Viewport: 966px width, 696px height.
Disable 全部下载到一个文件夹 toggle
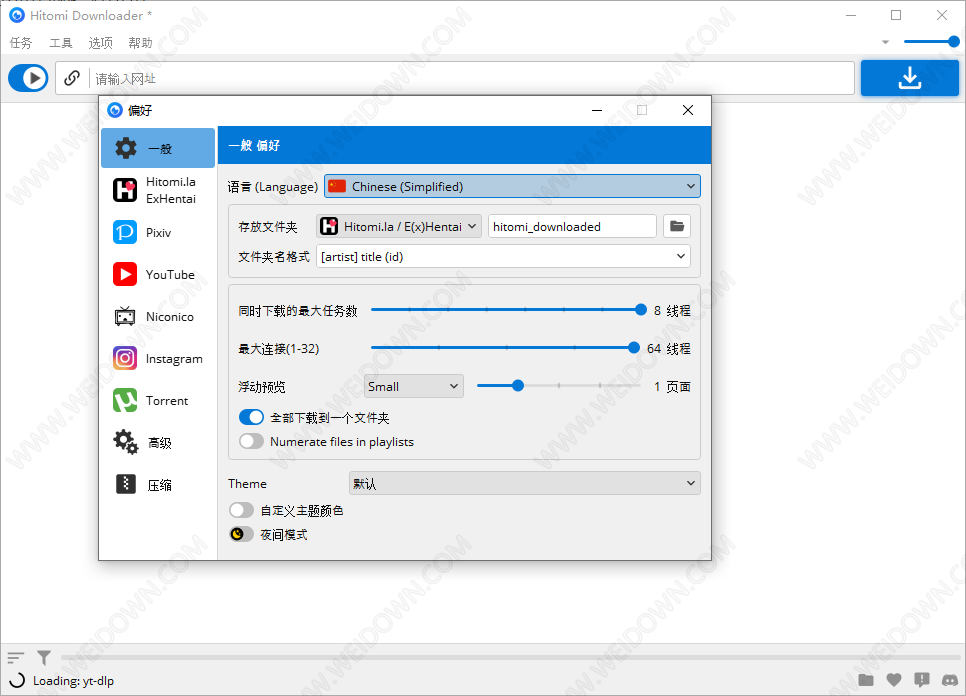point(251,418)
